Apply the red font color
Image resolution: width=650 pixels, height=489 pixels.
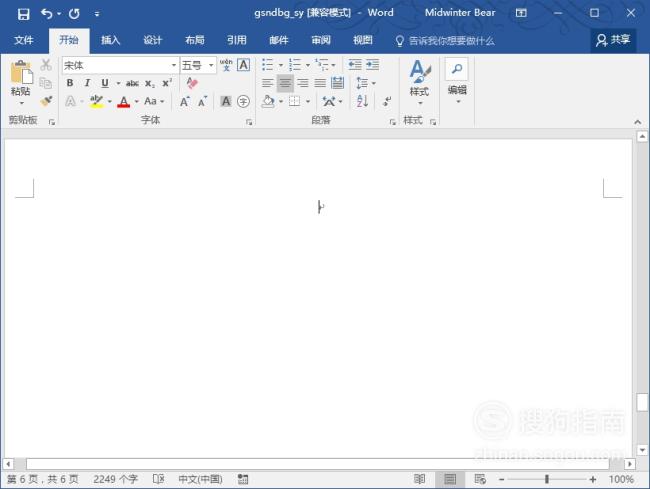click(124, 101)
